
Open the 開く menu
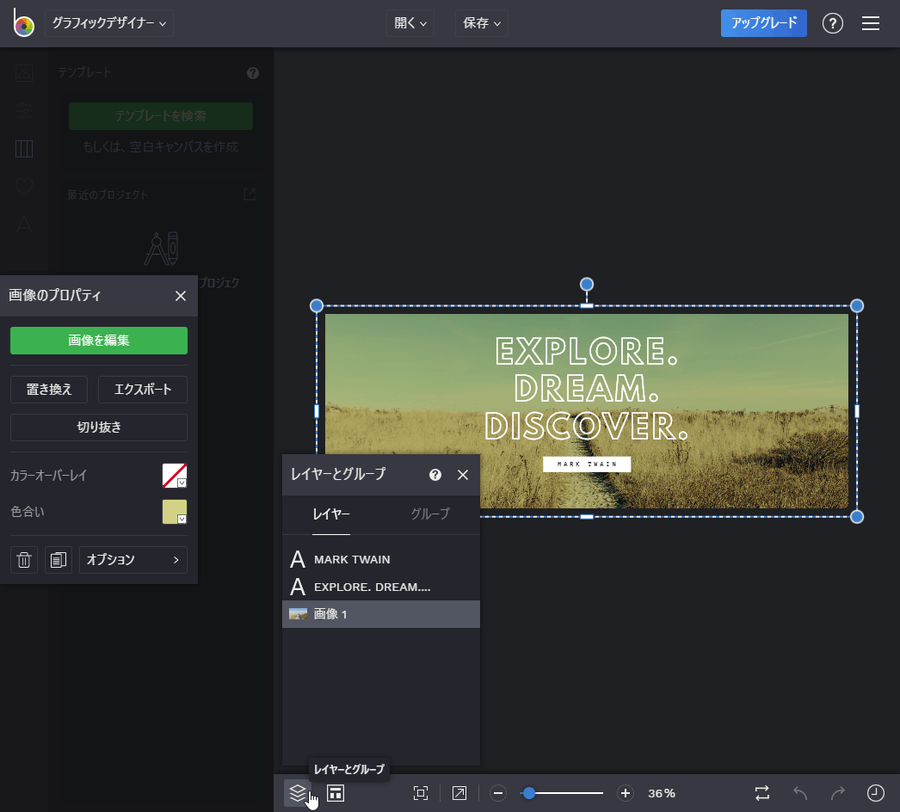point(410,23)
